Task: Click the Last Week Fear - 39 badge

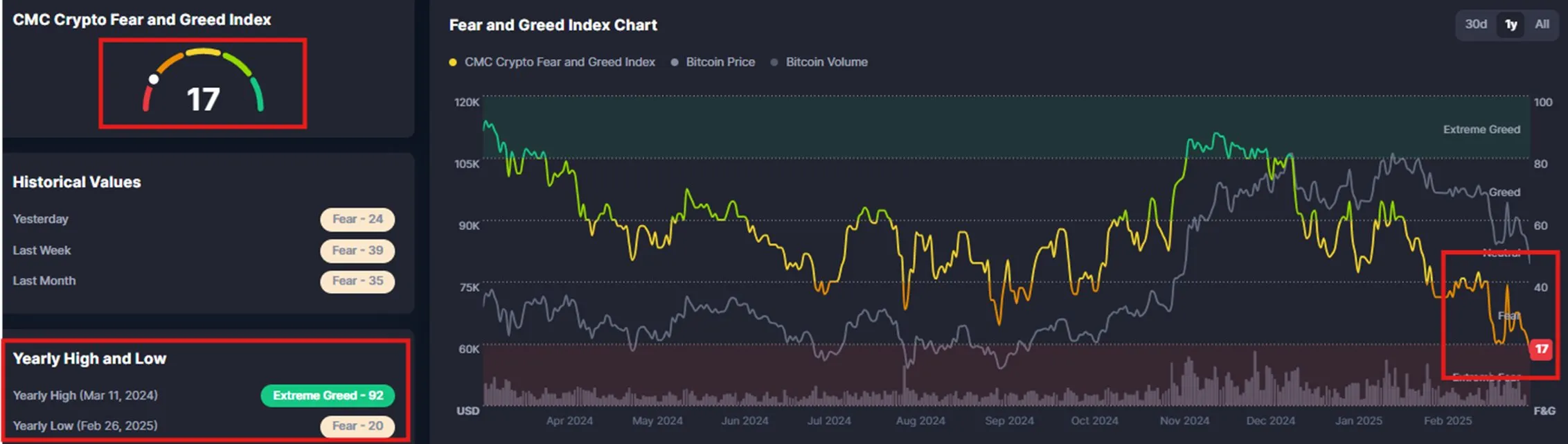Action: 357,251
